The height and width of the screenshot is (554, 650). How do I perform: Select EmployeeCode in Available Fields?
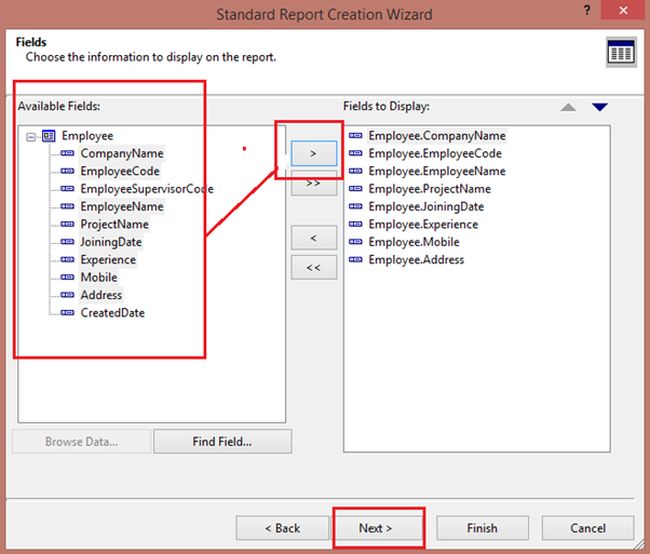pyautogui.click(x=120, y=171)
